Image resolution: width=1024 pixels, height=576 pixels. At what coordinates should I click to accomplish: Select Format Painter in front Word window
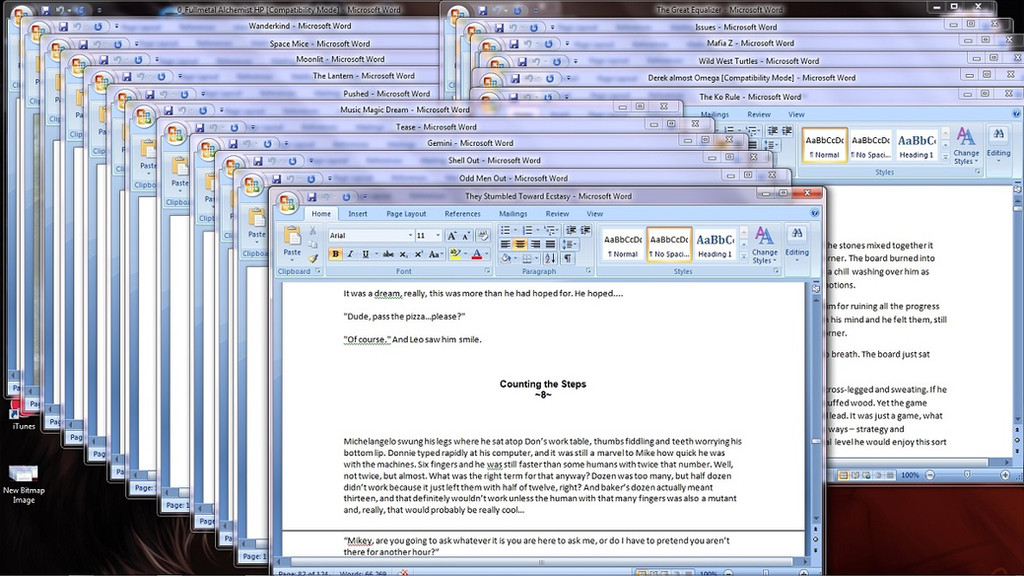click(x=313, y=257)
